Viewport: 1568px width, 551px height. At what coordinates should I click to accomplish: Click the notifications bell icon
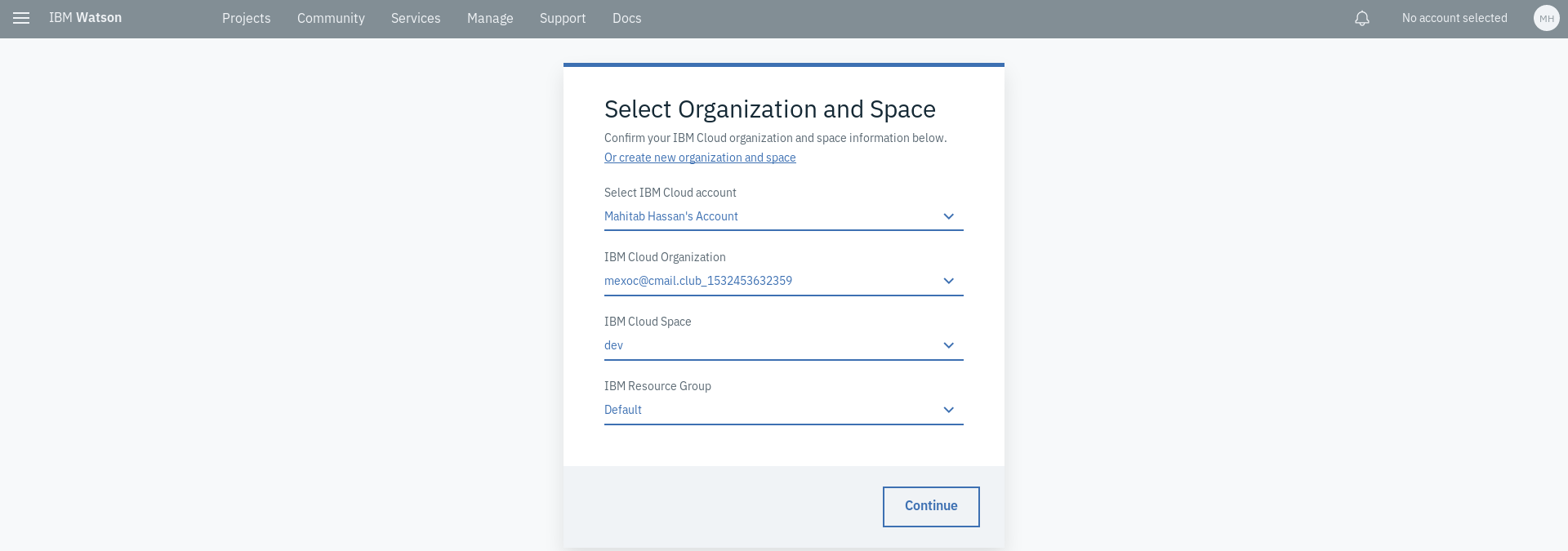[1362, 18]
